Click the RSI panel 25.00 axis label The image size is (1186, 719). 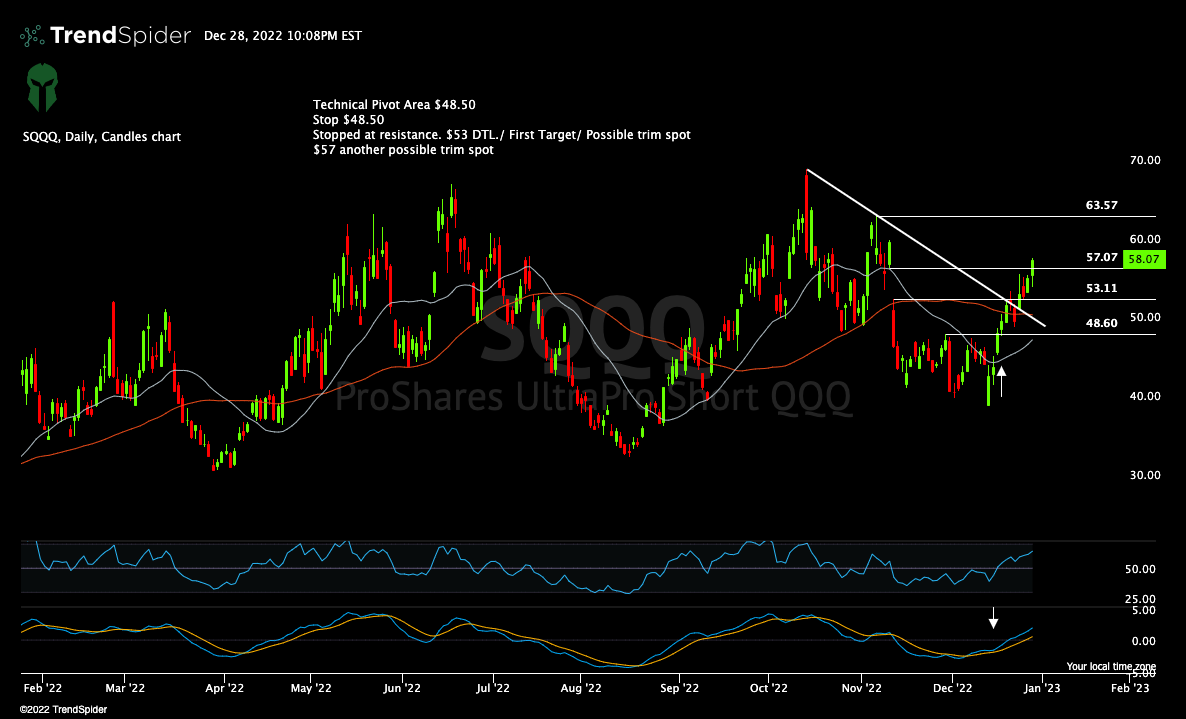1140,599
